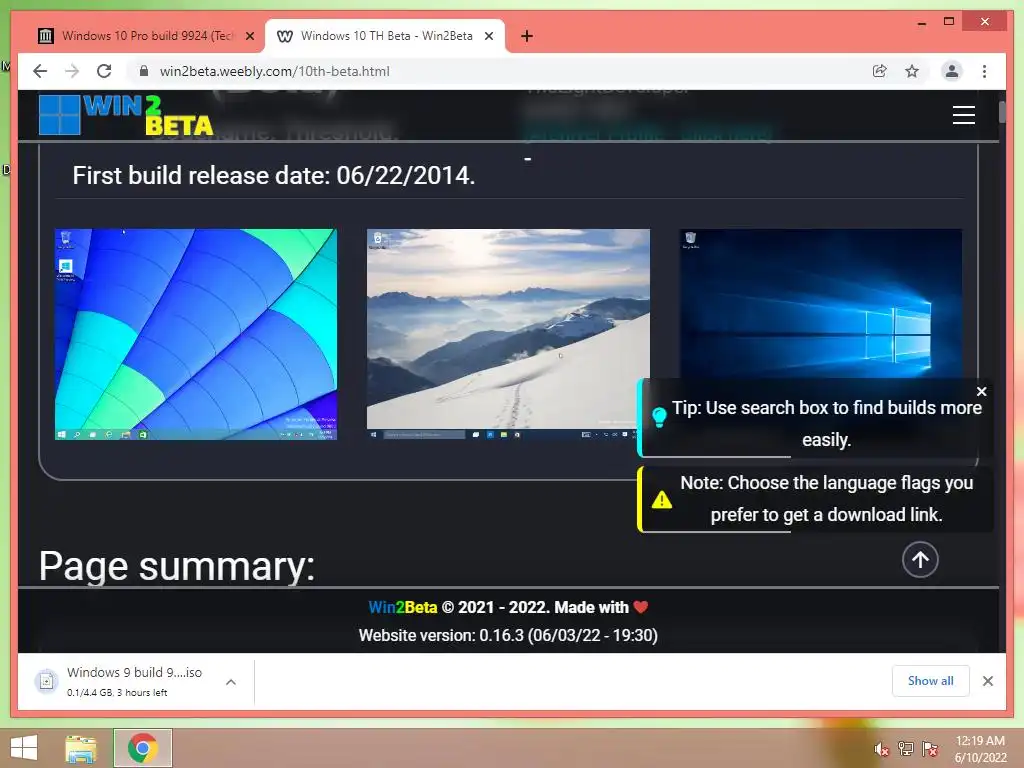The height and width of the screenshot is (768, 1024).
Task: Click the yellow warning note icon
Action: 662,500
